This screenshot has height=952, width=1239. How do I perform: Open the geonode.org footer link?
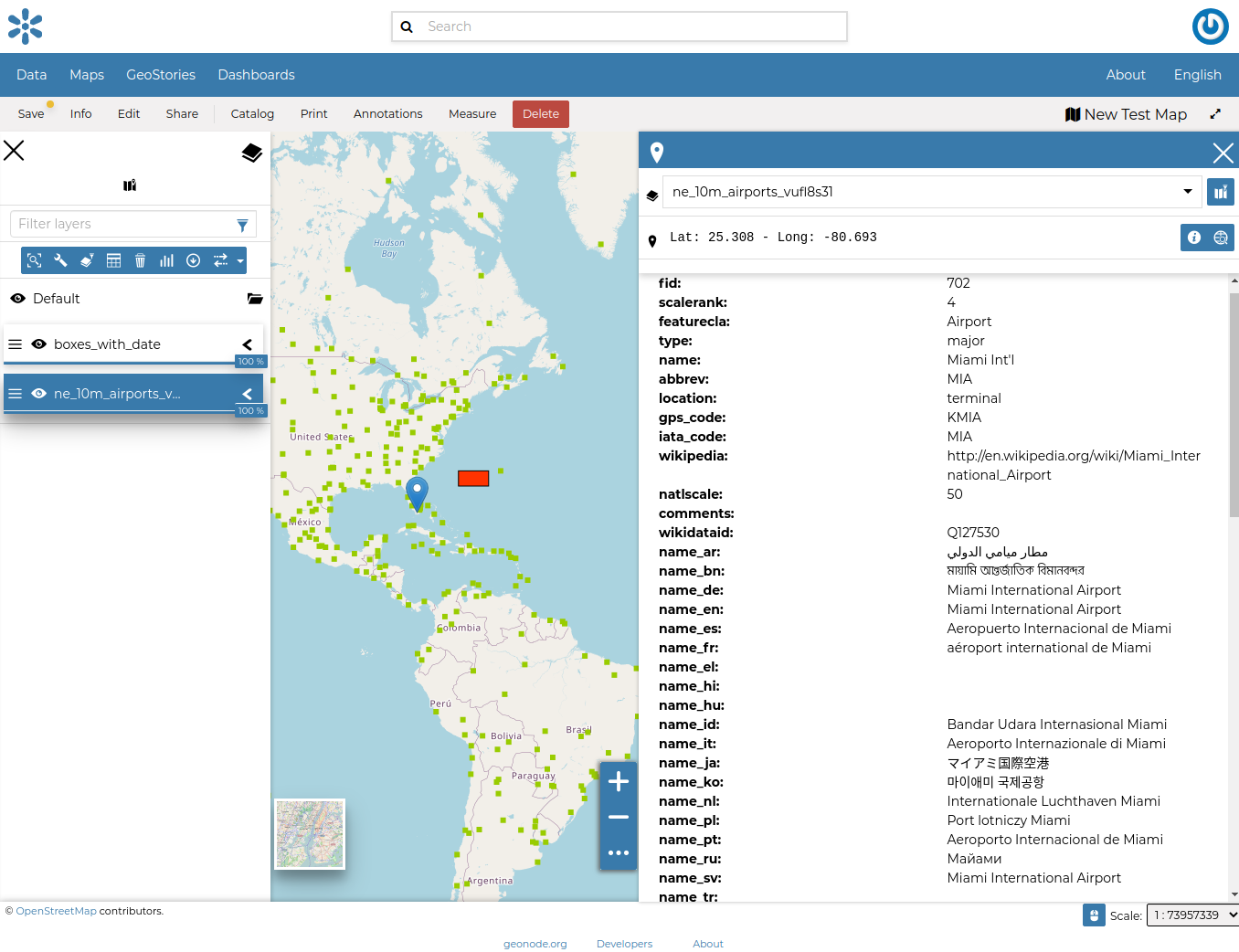point(535,944)
